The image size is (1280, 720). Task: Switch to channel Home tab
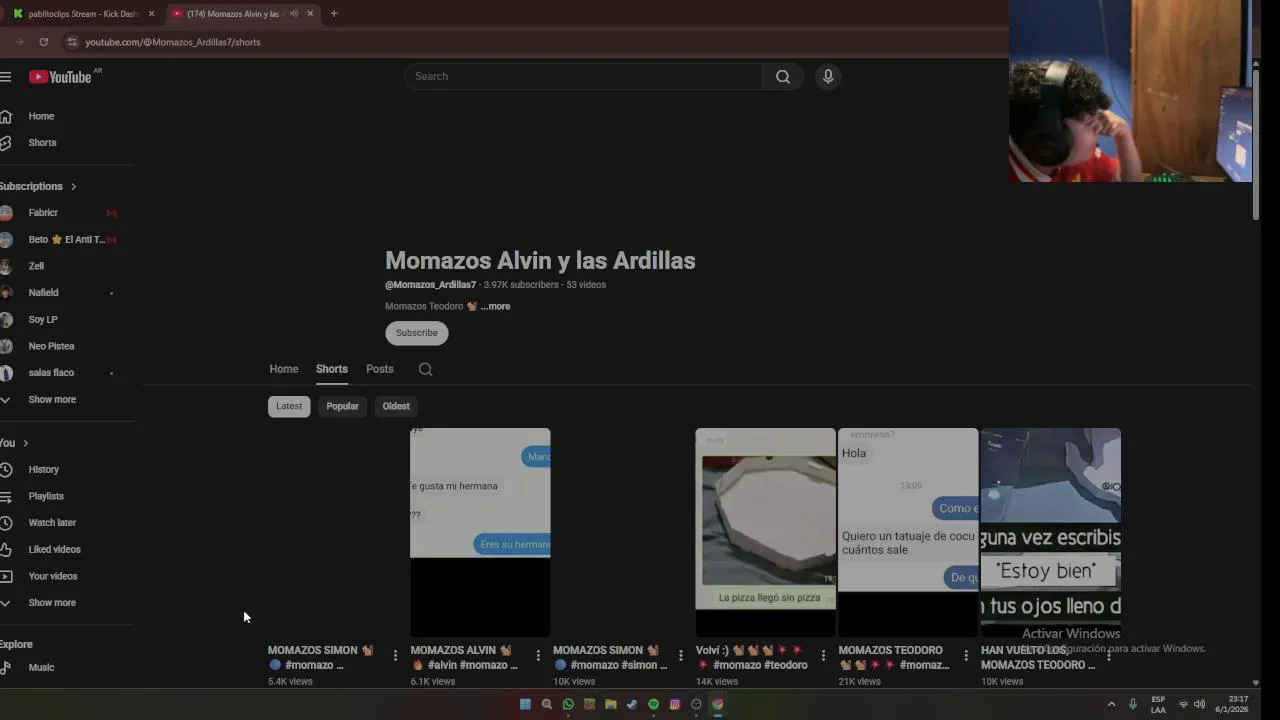coord(284,369)
